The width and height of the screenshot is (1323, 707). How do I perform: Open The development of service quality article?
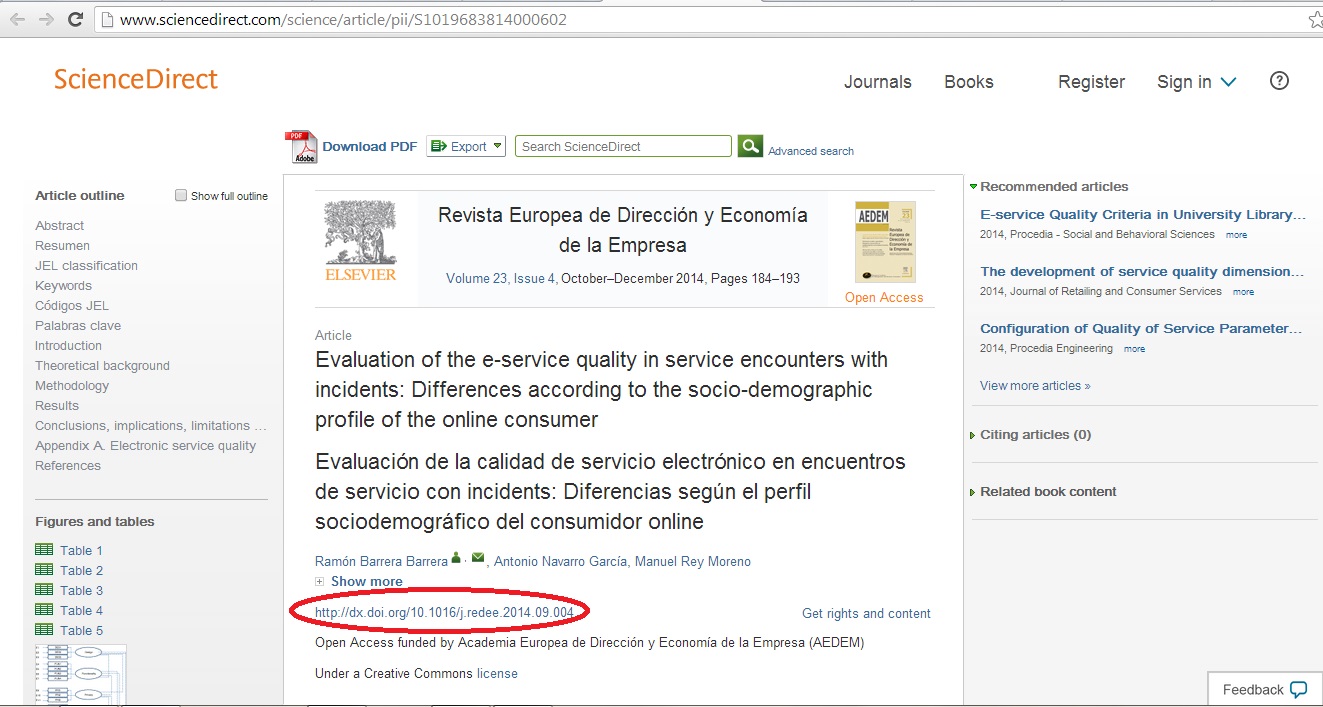[x=1142, y=271]
